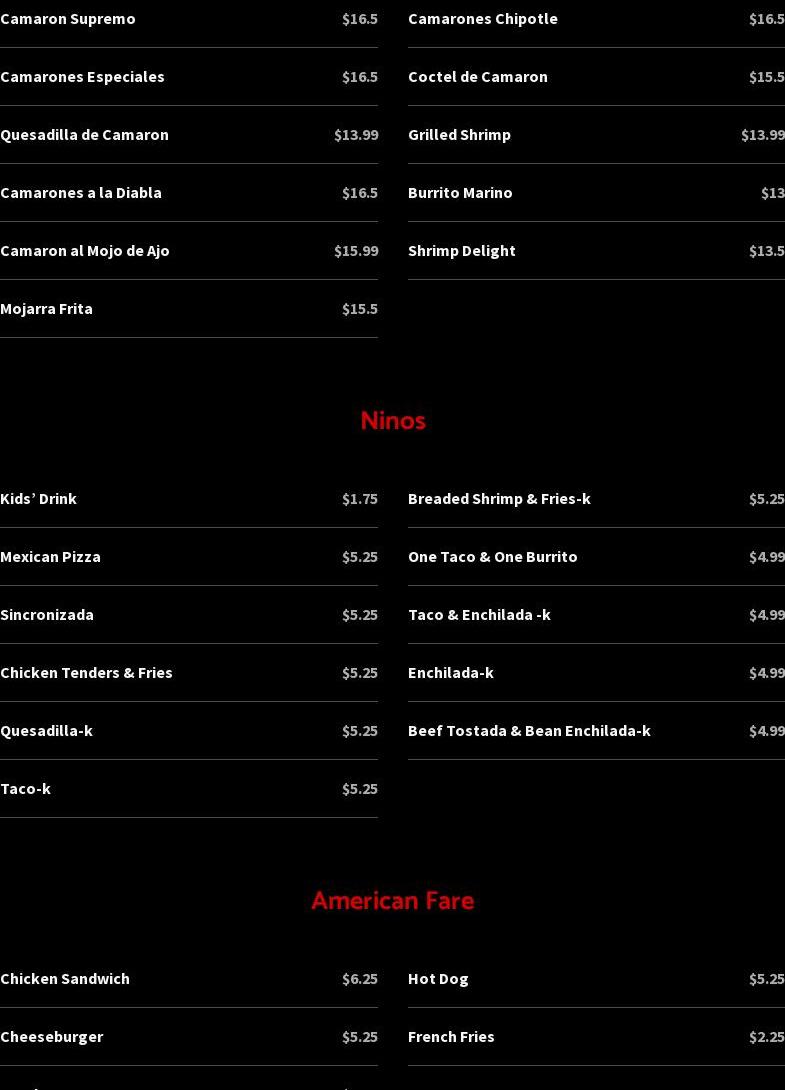Click the Grilled Shrimp entry
The image size is (785, 1090).
(459, 135)
